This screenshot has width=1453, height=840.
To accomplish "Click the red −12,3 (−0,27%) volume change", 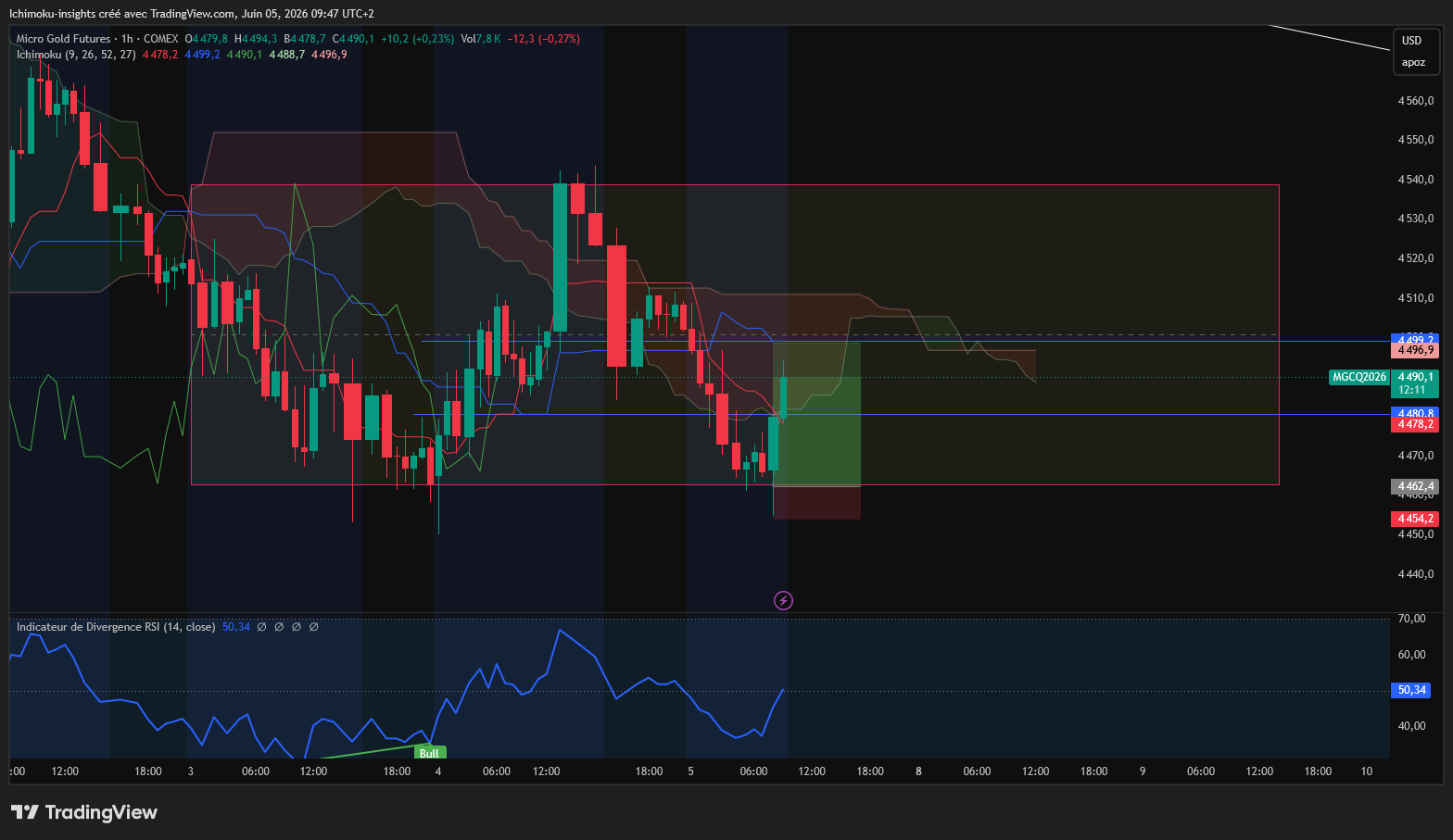I will [543, 39].
